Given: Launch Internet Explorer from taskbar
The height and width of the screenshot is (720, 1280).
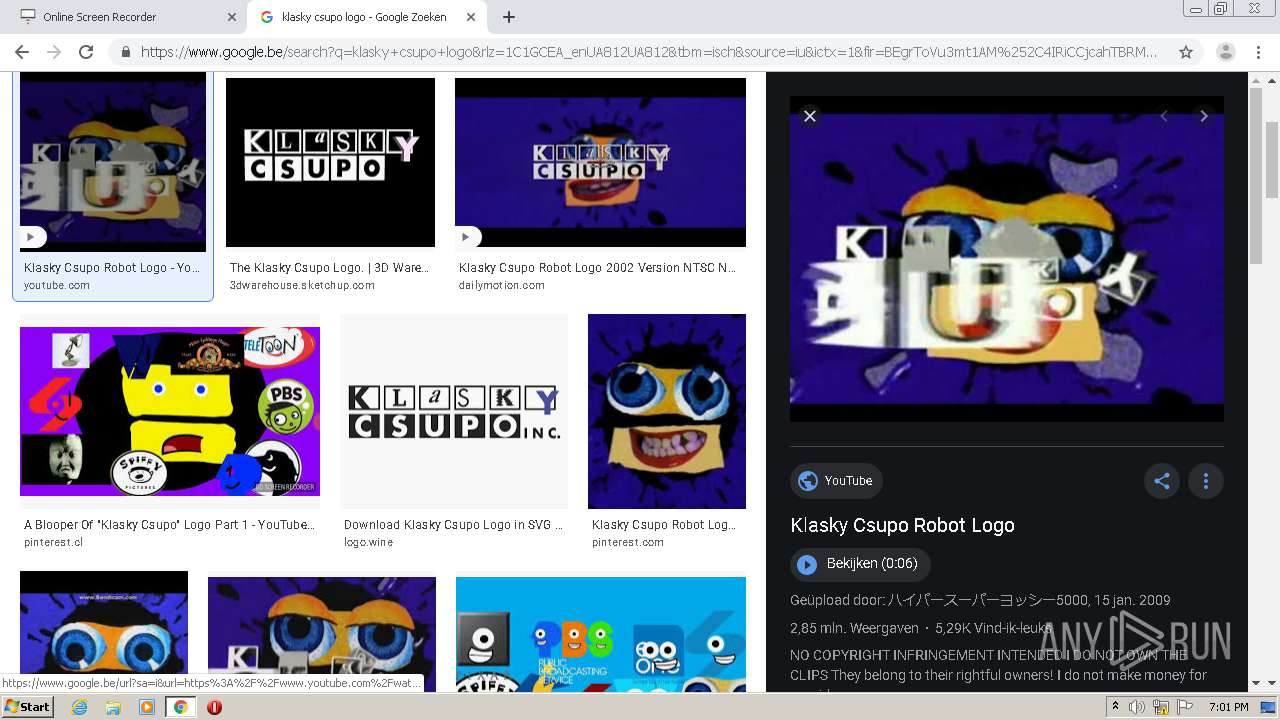Looking at the screenshot, I should (79, 707).
